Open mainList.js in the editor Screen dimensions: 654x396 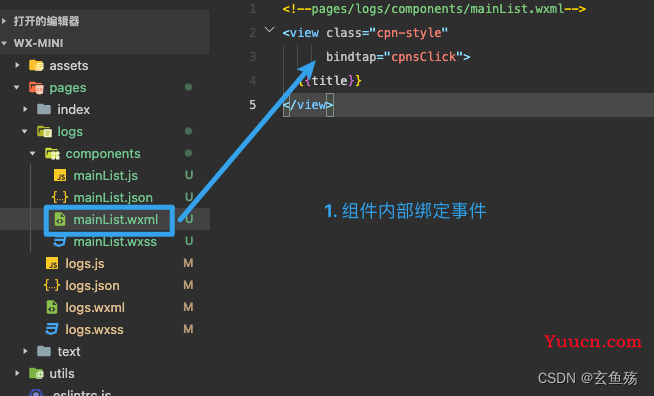pyautogui.click(x=106, y=176)
